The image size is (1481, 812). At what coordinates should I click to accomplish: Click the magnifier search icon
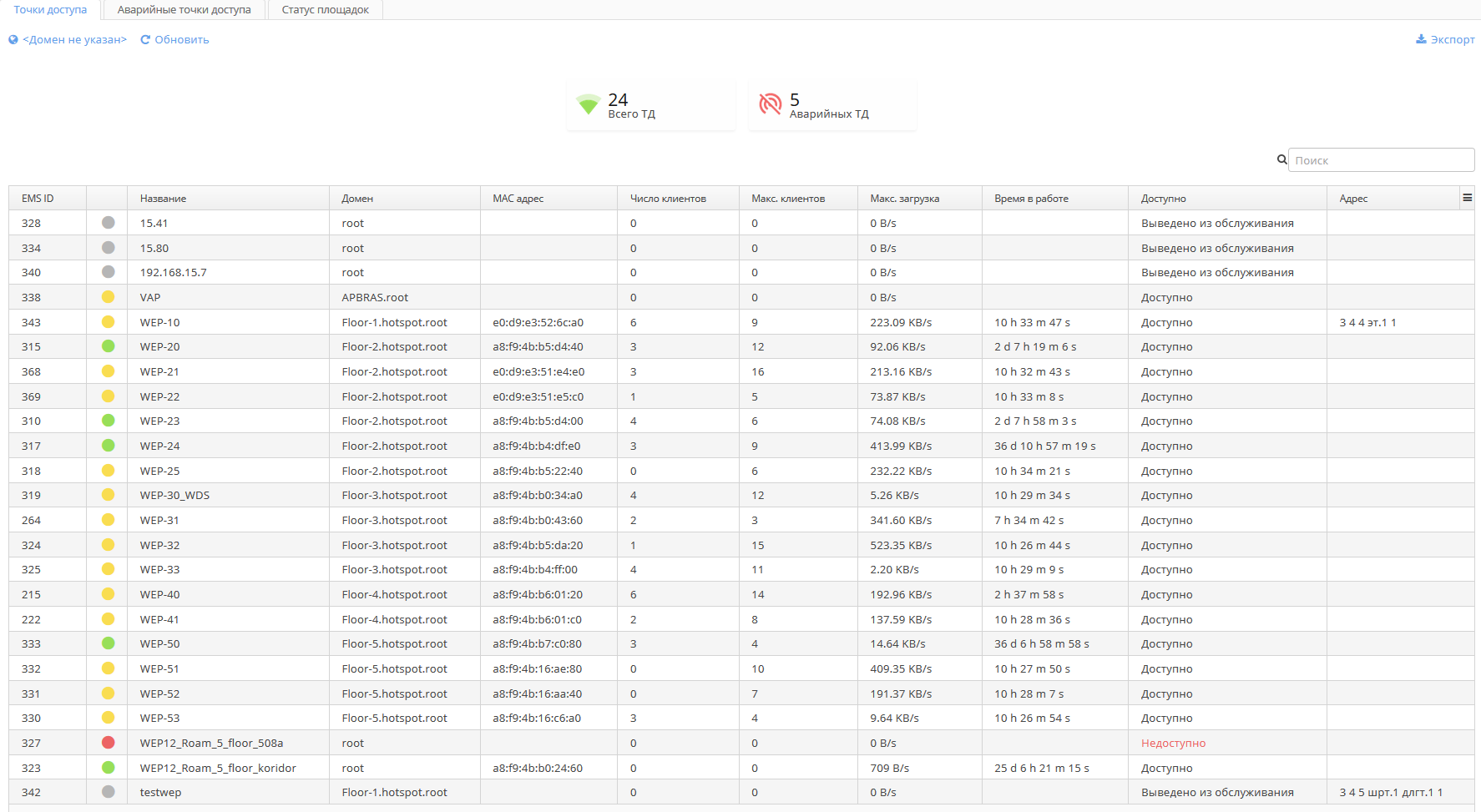point(1281,159)
